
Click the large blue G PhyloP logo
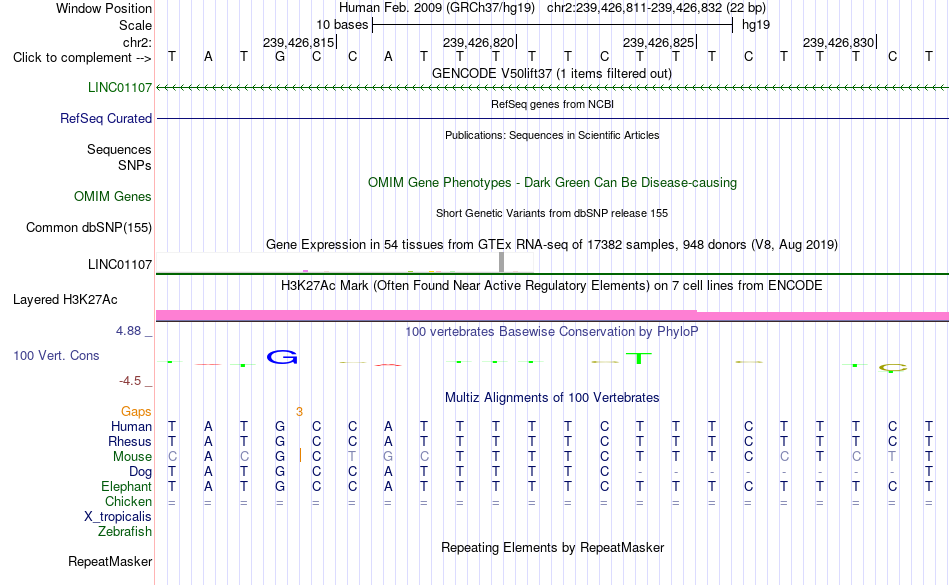282,357
